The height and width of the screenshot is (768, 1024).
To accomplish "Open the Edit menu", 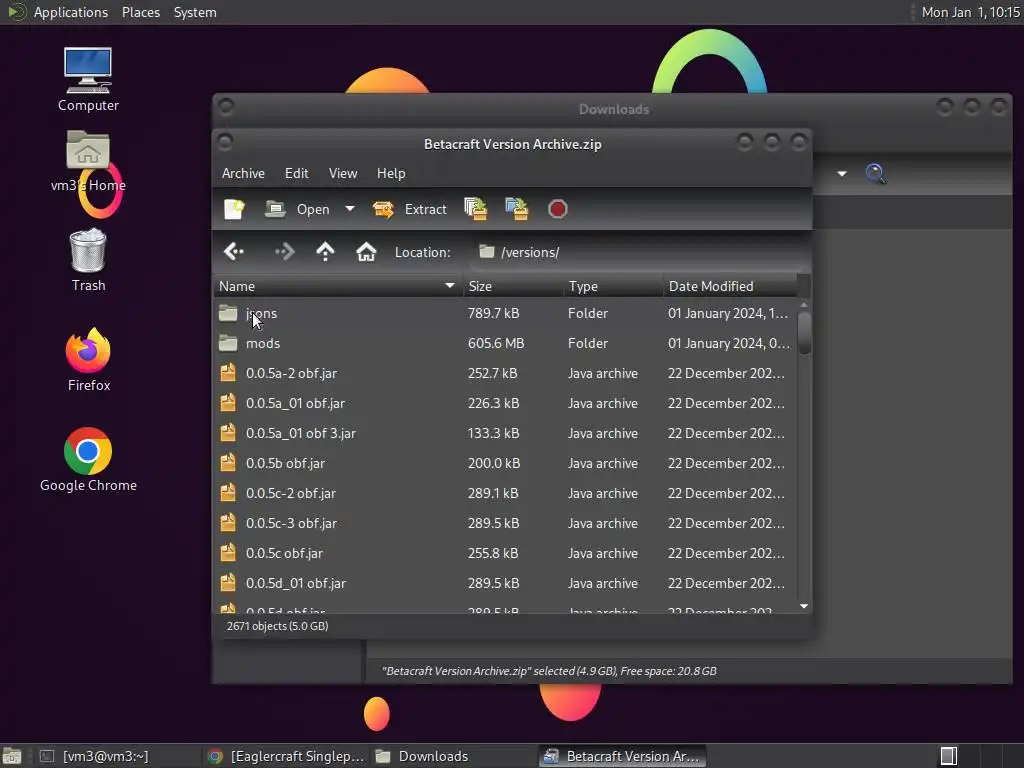I will (x=296, y=173).
